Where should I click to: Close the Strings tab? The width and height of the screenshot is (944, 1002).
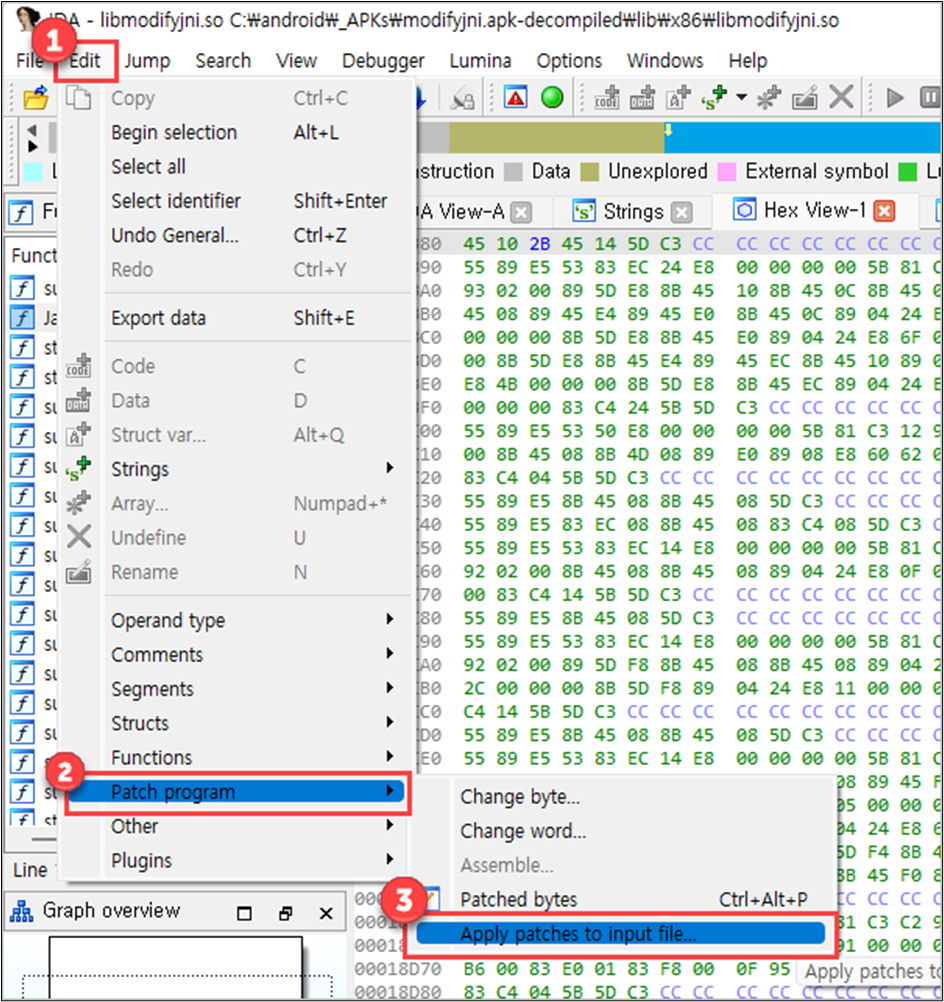[x=682, y=212]
